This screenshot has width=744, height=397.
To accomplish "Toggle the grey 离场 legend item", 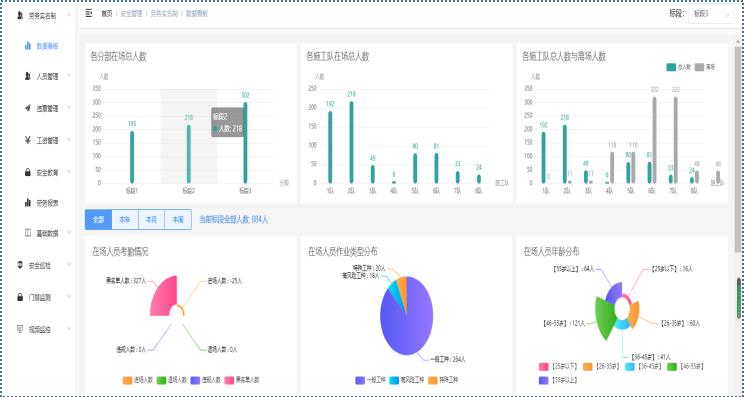I will [x=705, y=67].
